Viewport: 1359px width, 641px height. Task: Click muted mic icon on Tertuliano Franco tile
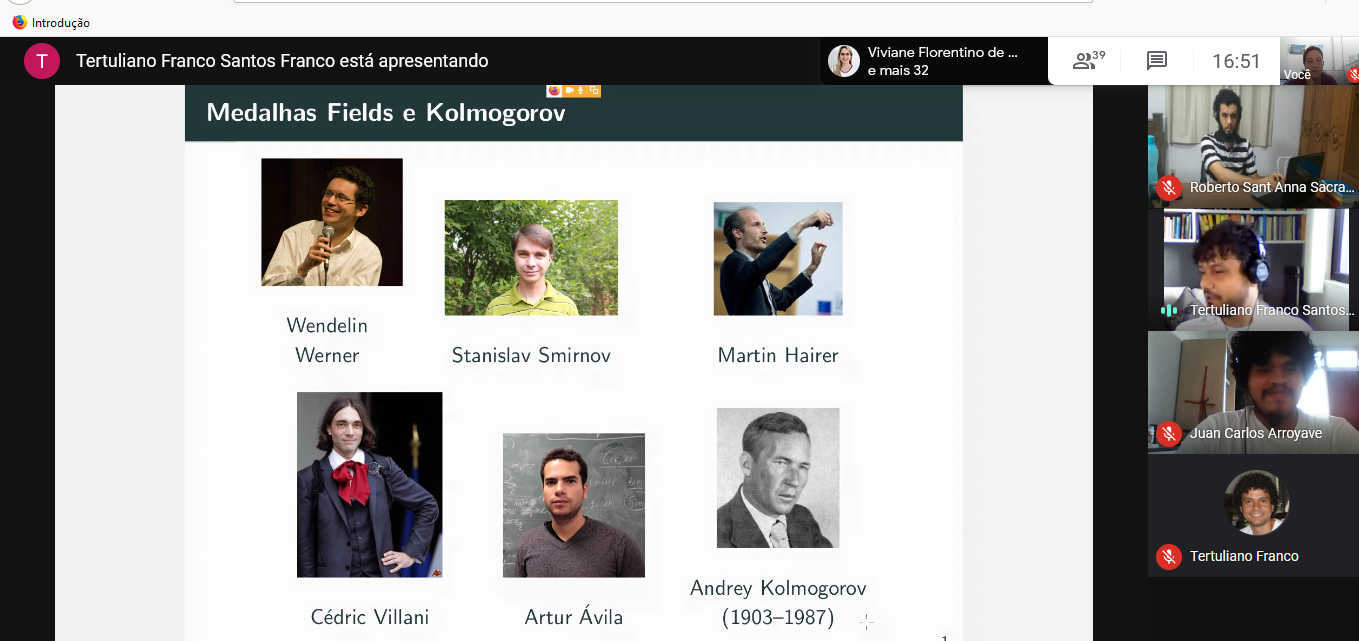tap(1169, 556)
